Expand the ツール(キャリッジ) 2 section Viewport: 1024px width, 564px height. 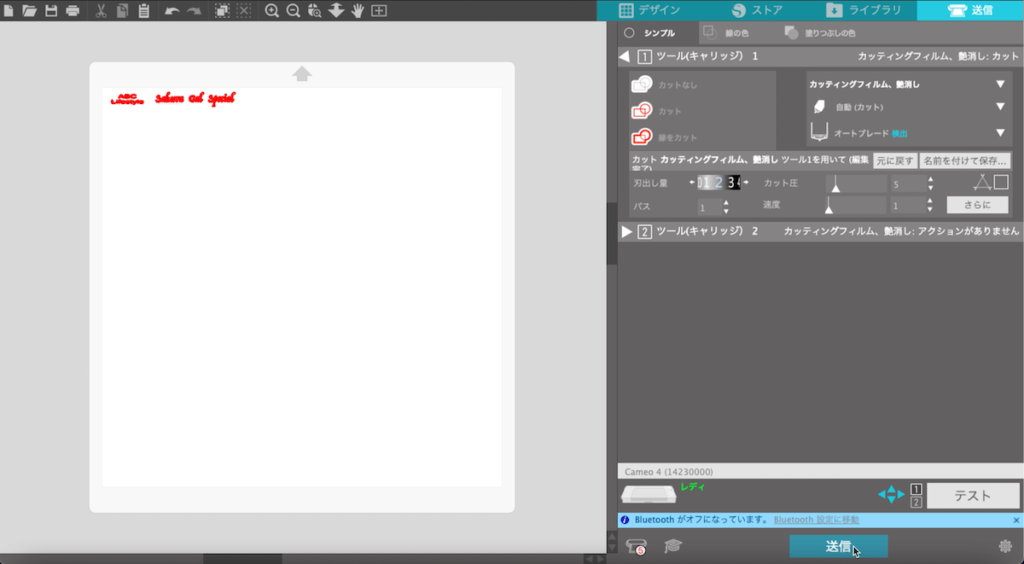[x=627, y=231]
